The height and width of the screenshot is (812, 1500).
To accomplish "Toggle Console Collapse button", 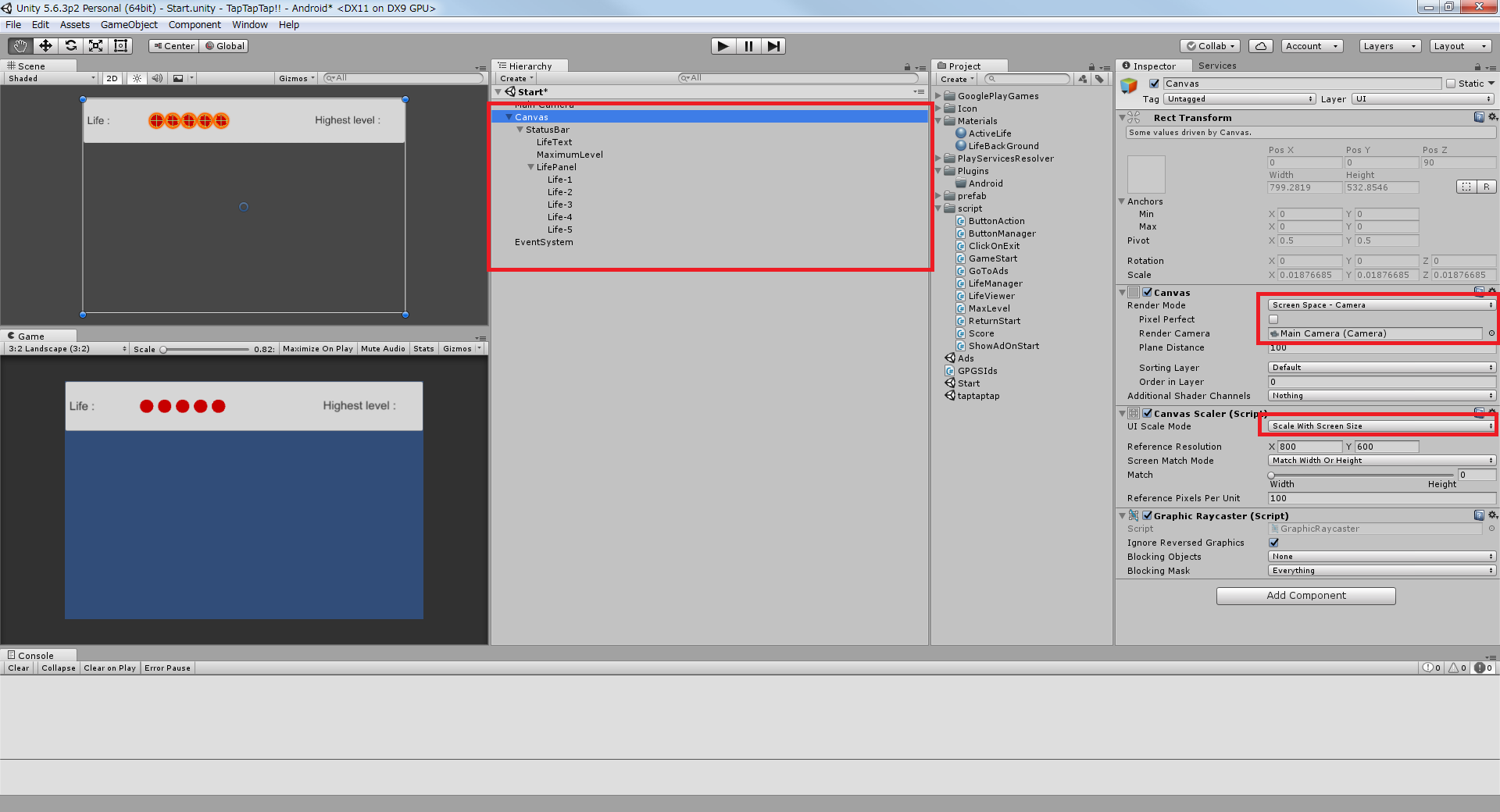I will pyautogui.click(x=59, y=668).
